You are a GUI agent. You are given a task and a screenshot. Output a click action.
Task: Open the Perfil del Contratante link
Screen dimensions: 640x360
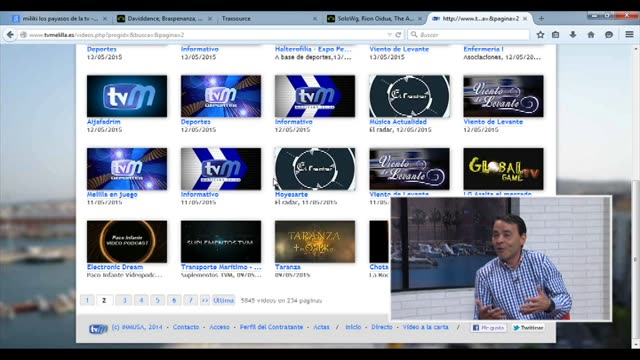coord(271,327)
